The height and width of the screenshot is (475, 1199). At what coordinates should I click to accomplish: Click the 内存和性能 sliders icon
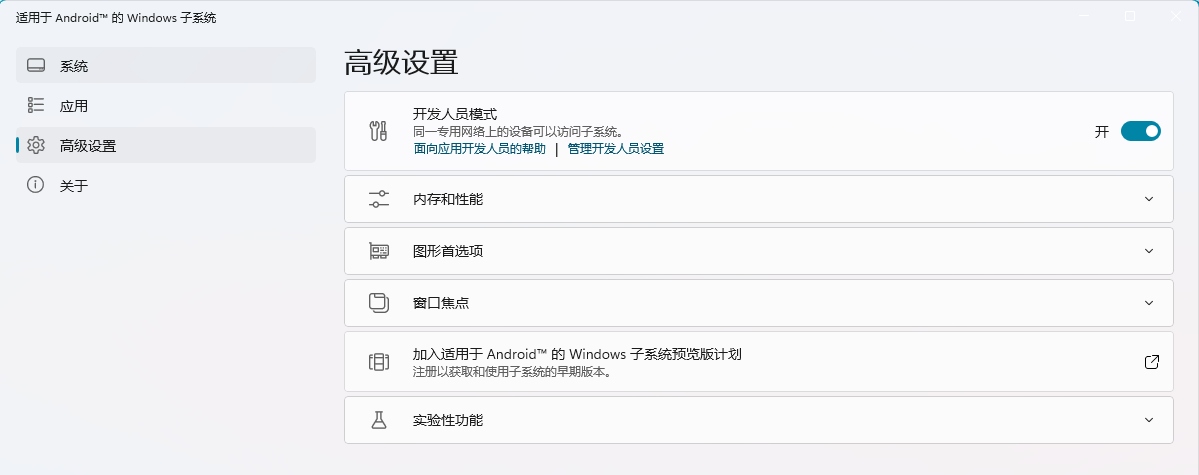coord(379,199)
